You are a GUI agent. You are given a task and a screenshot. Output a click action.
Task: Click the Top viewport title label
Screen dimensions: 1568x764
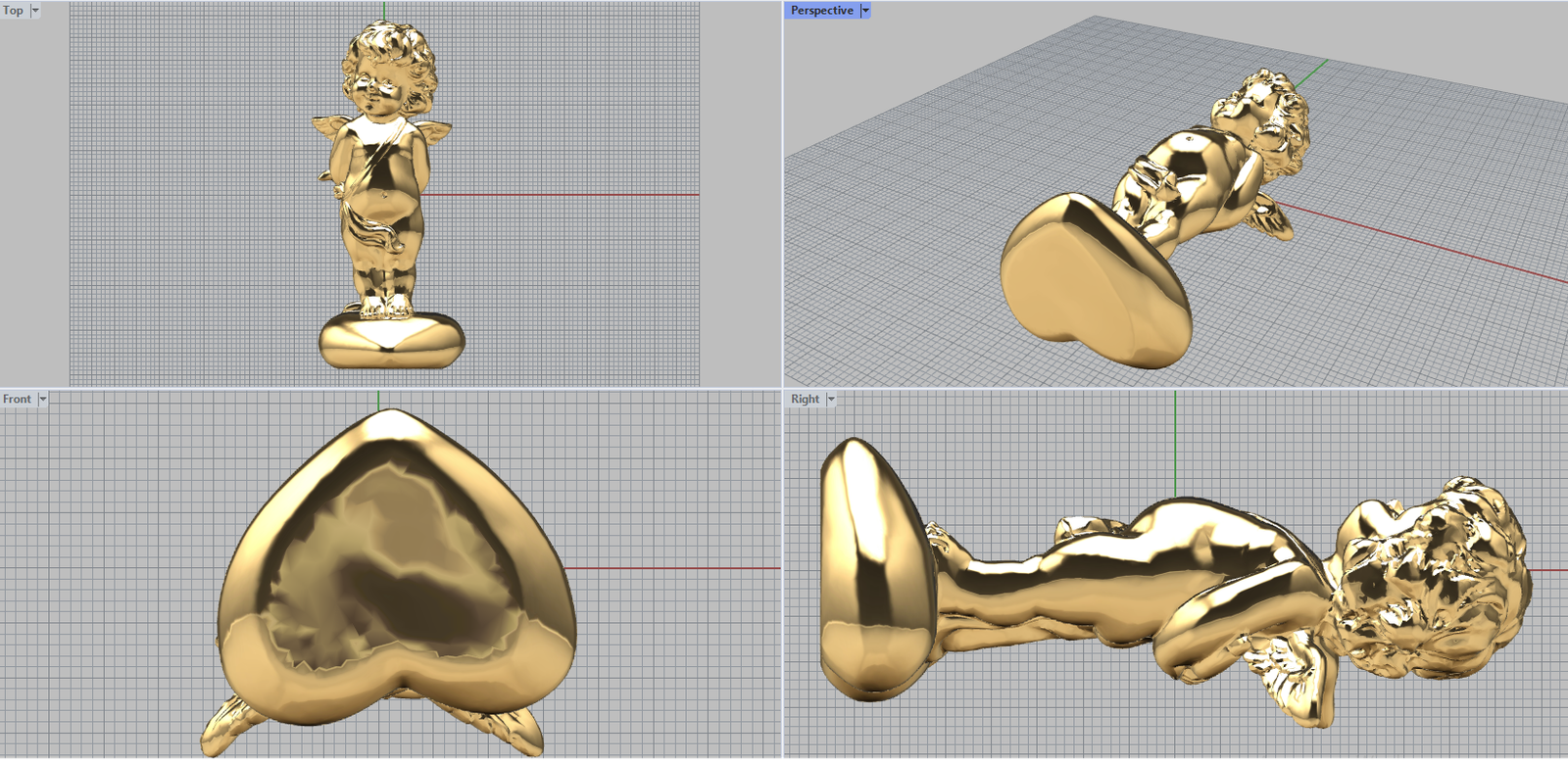click(x=13, y=11)
